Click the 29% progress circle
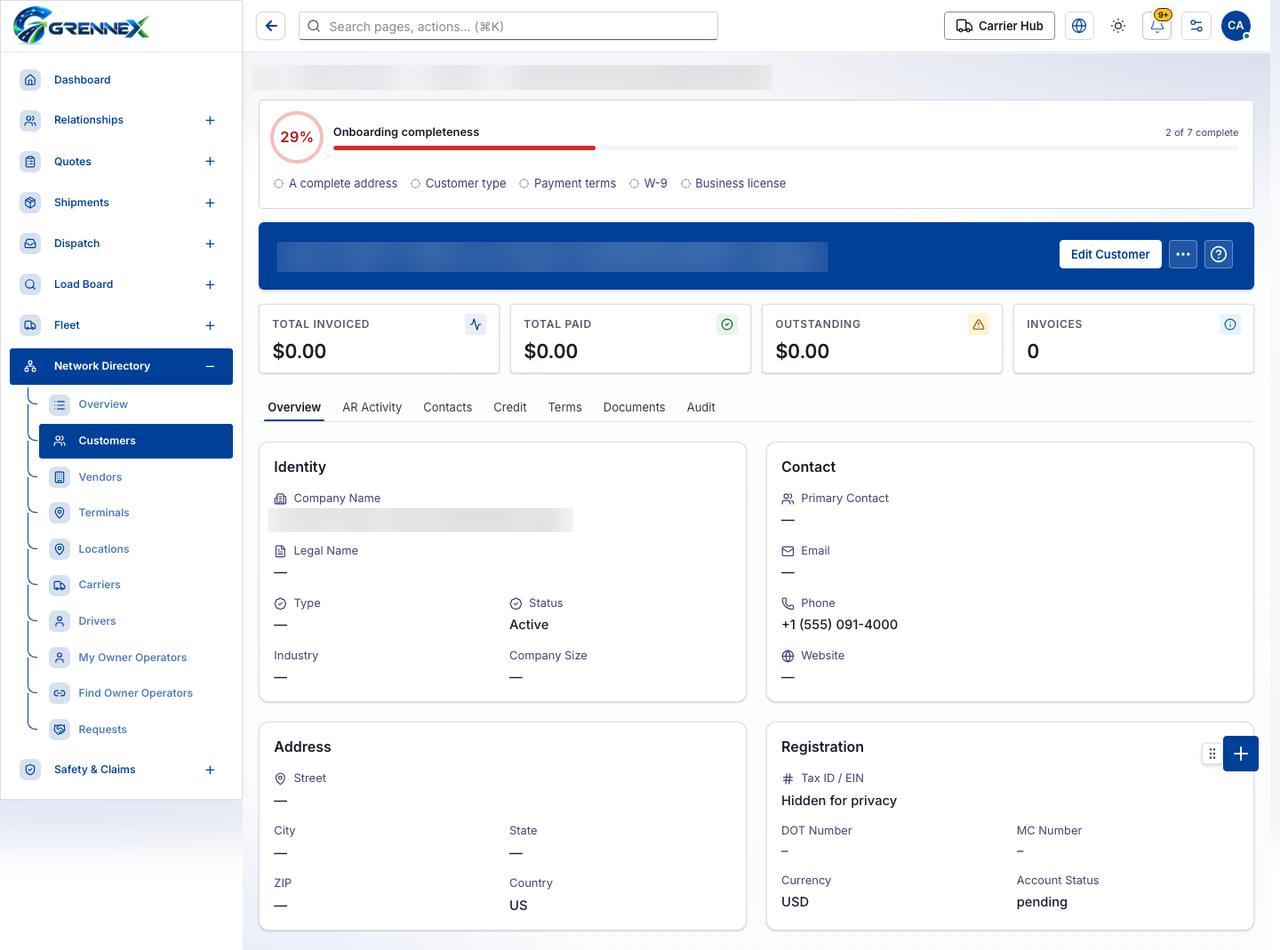This screenshot has width=1280, height=950. 297,137
